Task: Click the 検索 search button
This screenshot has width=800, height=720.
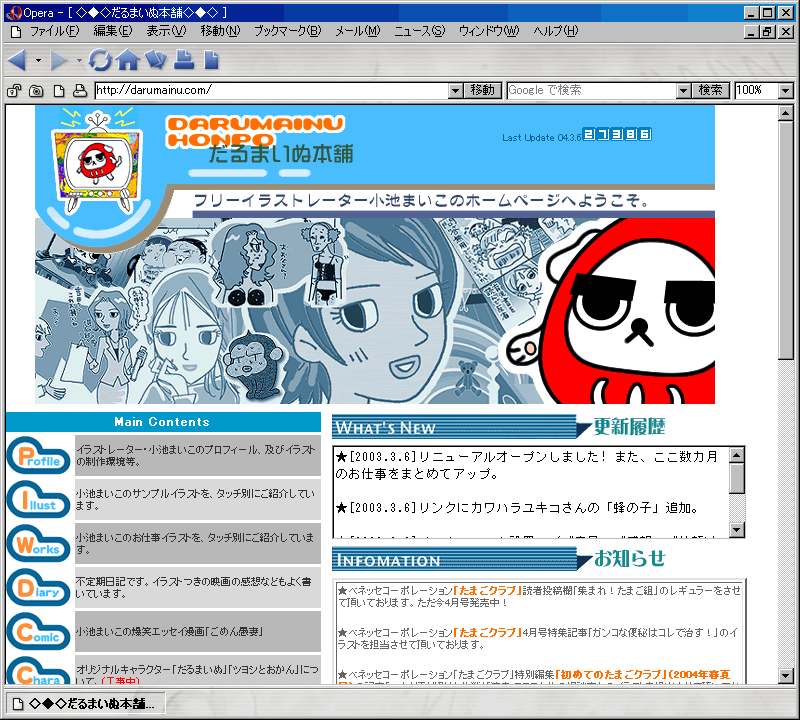Action: coord(711,91)
